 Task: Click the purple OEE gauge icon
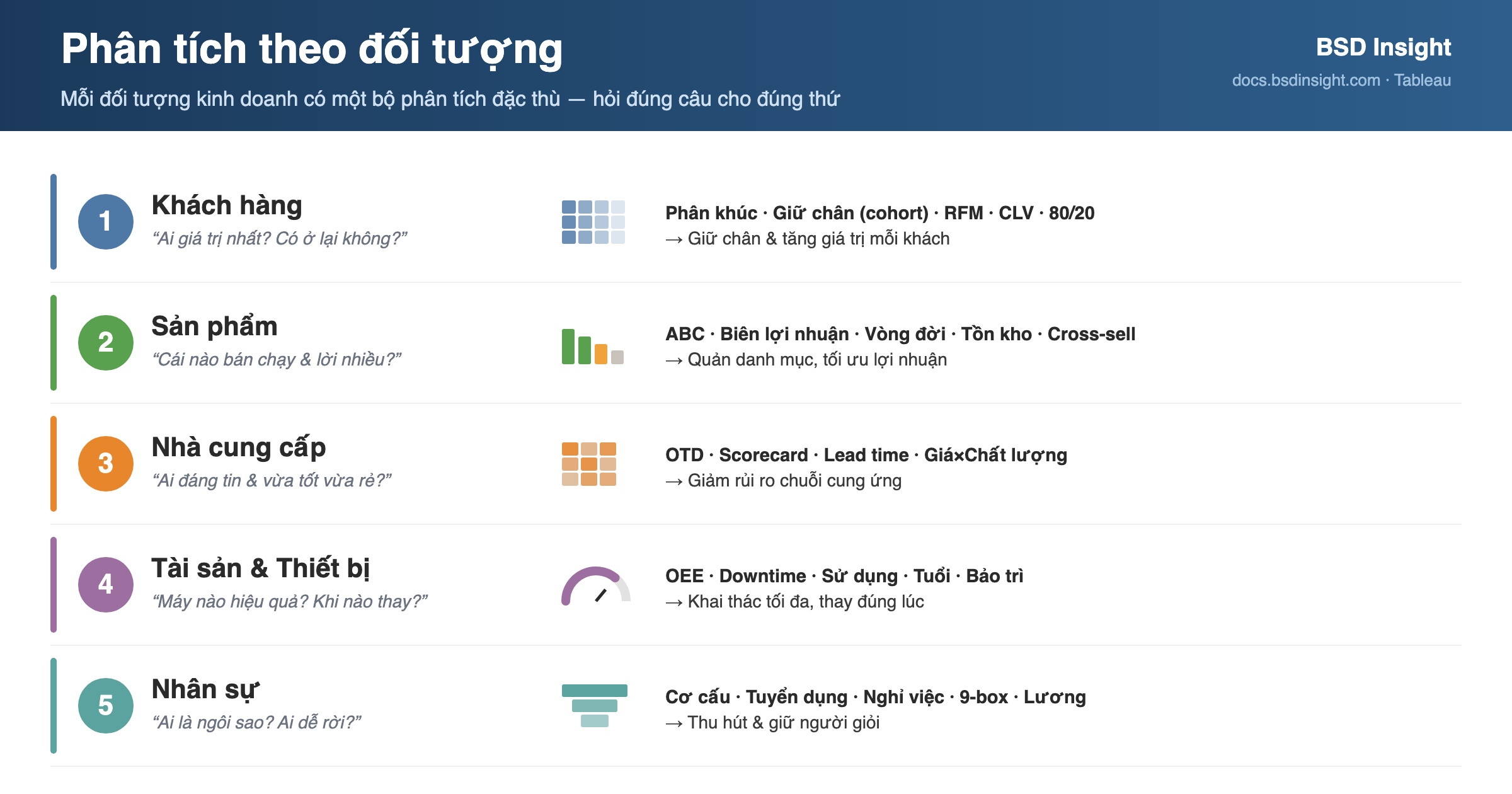coord(596,586)
